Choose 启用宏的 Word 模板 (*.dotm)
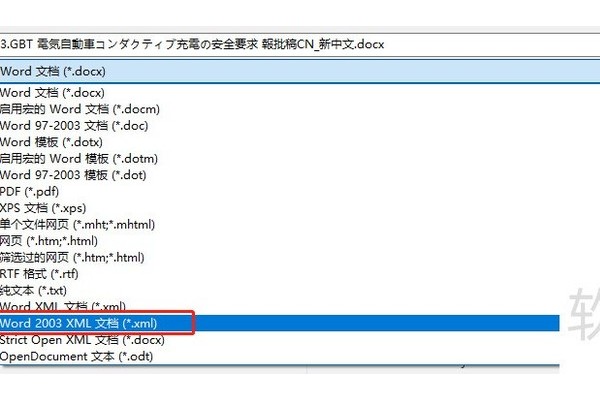 [x=280, y=158]
